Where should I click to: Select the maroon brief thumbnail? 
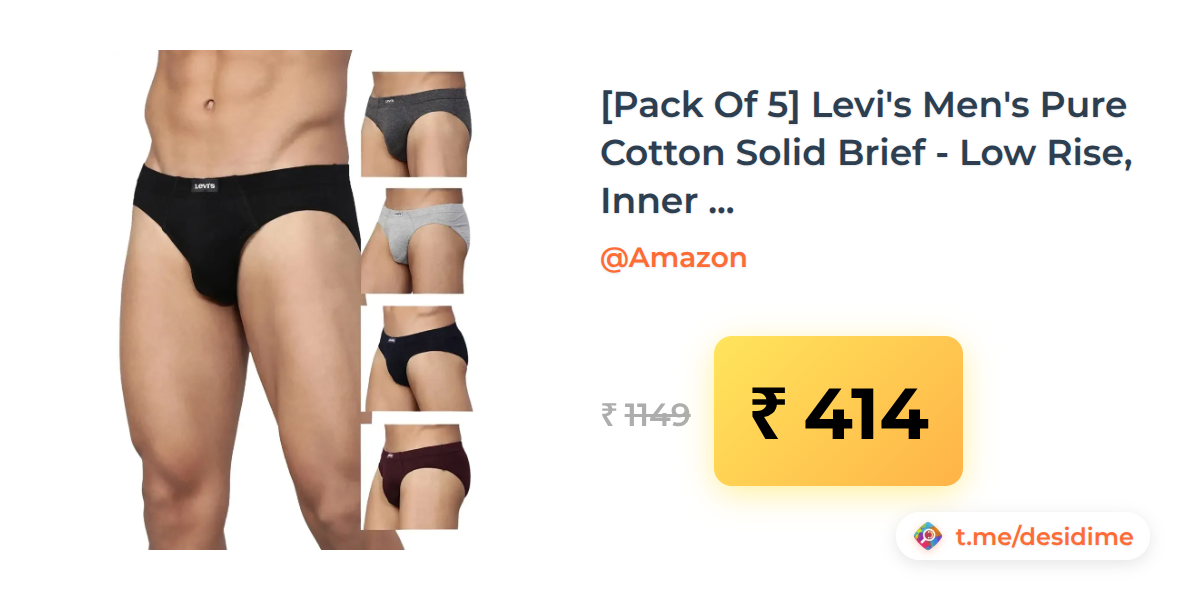416,477
